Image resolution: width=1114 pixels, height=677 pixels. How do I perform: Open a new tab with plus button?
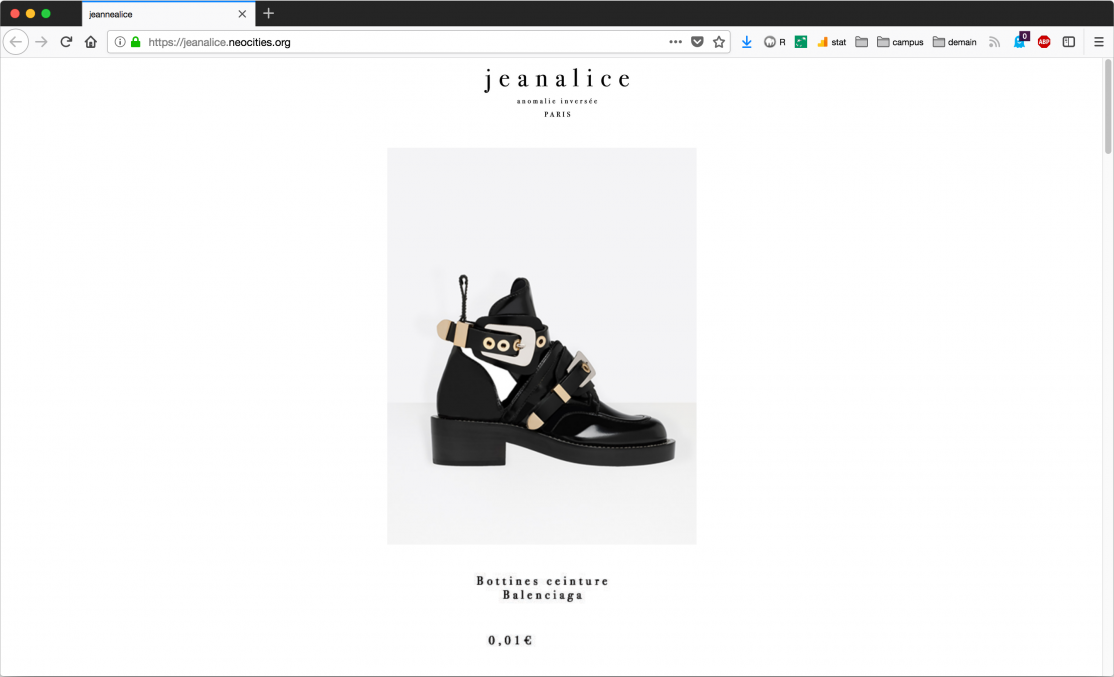[x=269, y=13]
